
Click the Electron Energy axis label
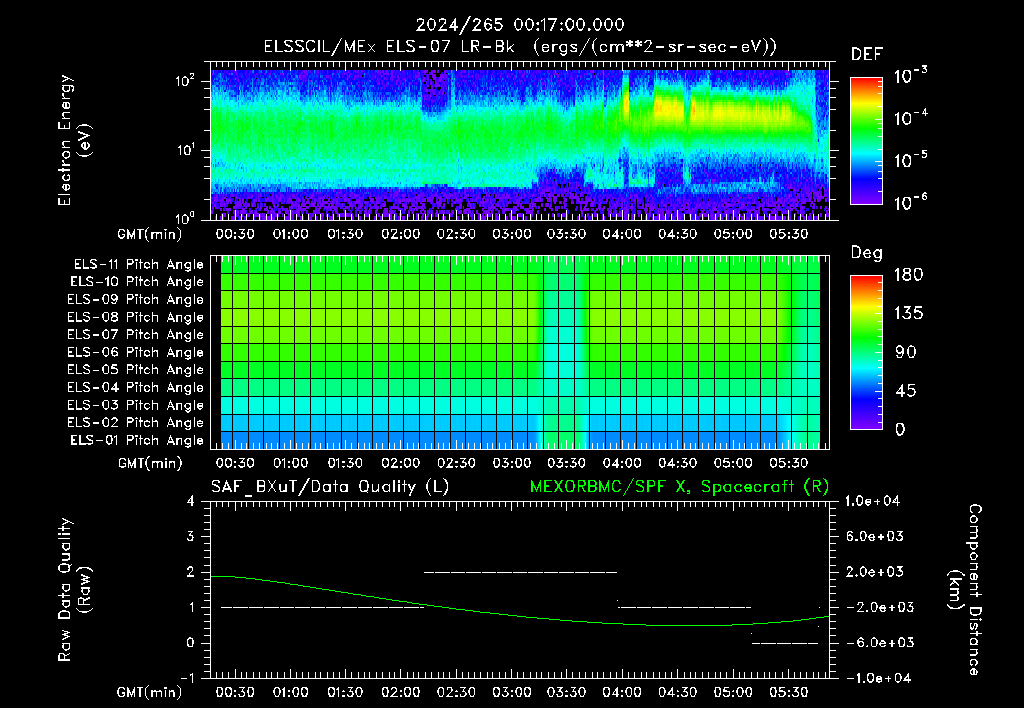pos(74,140)
